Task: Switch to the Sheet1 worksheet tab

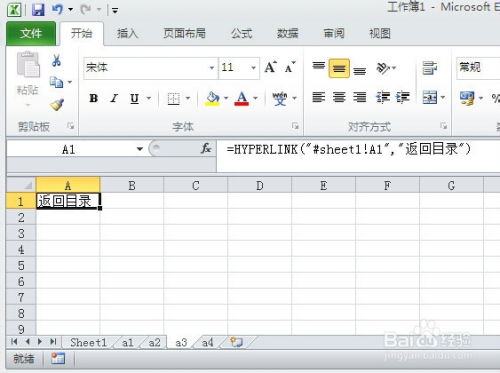Action: [x=88, y=342]
